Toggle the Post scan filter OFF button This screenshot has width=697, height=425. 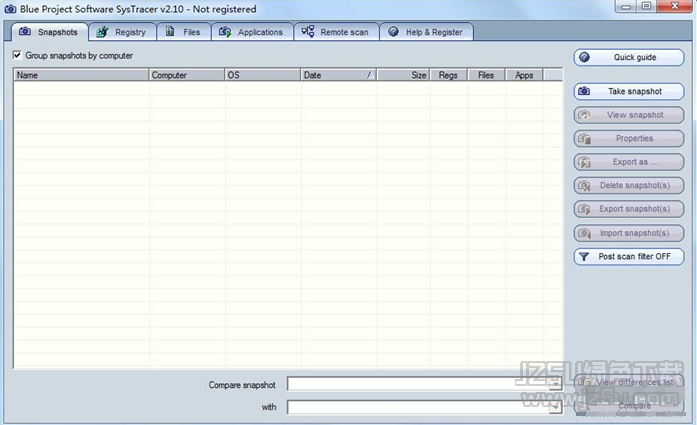(x=629, y=257)
